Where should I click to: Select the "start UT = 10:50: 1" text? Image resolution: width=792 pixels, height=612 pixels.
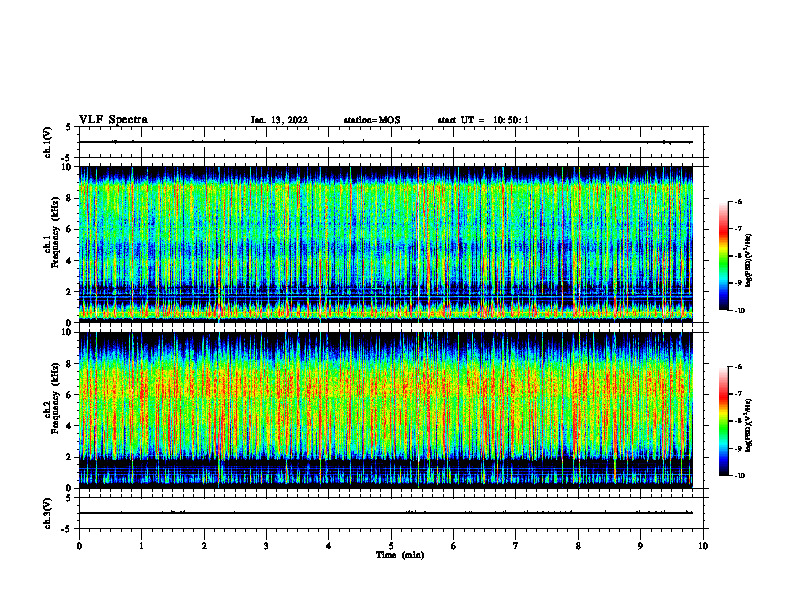point(483,120)
